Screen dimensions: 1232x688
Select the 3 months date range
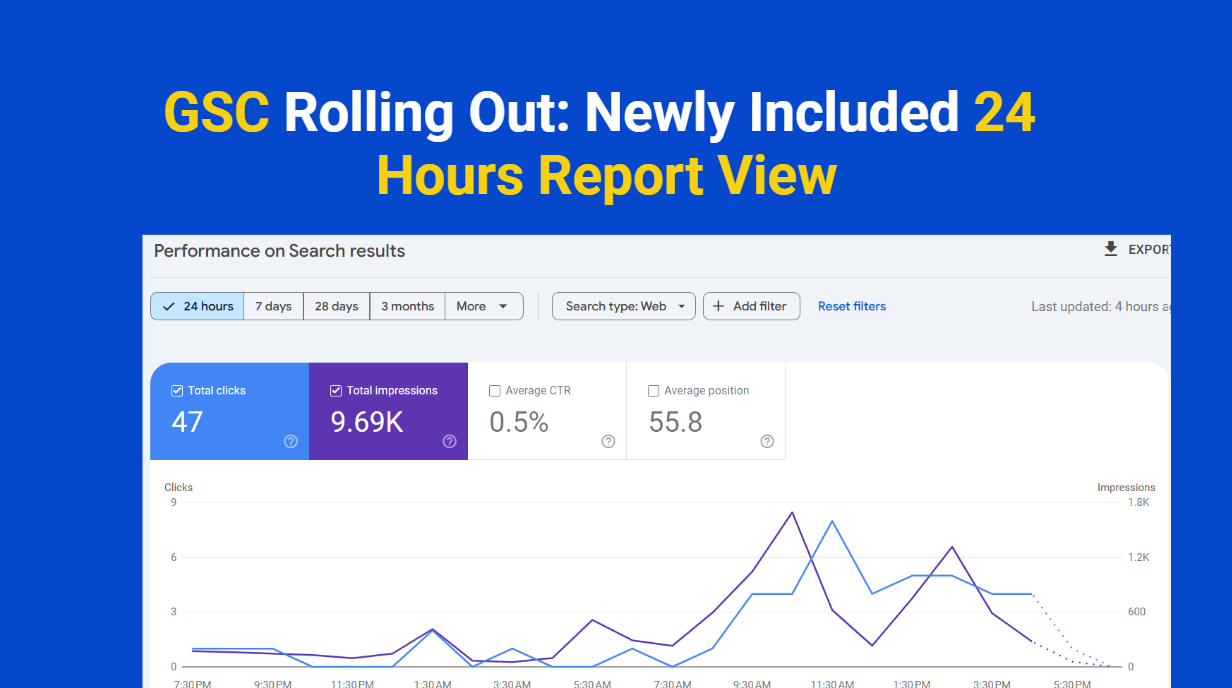click(x=407, y=306)
